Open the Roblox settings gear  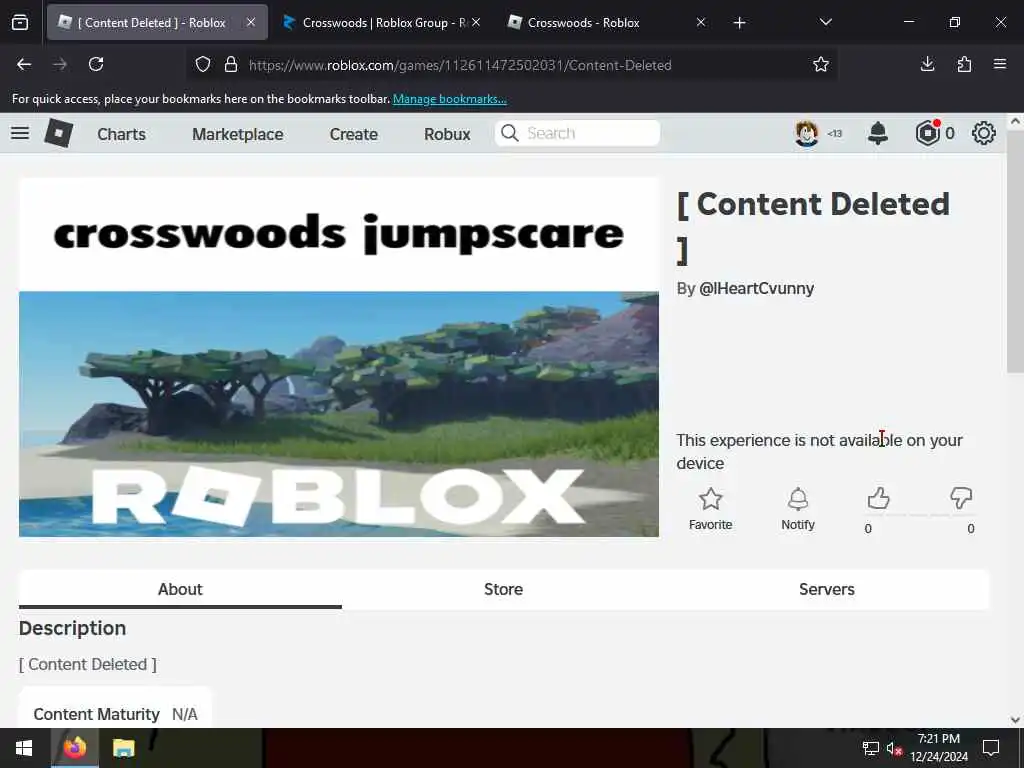pyautogui.click(x=984, y=133)
